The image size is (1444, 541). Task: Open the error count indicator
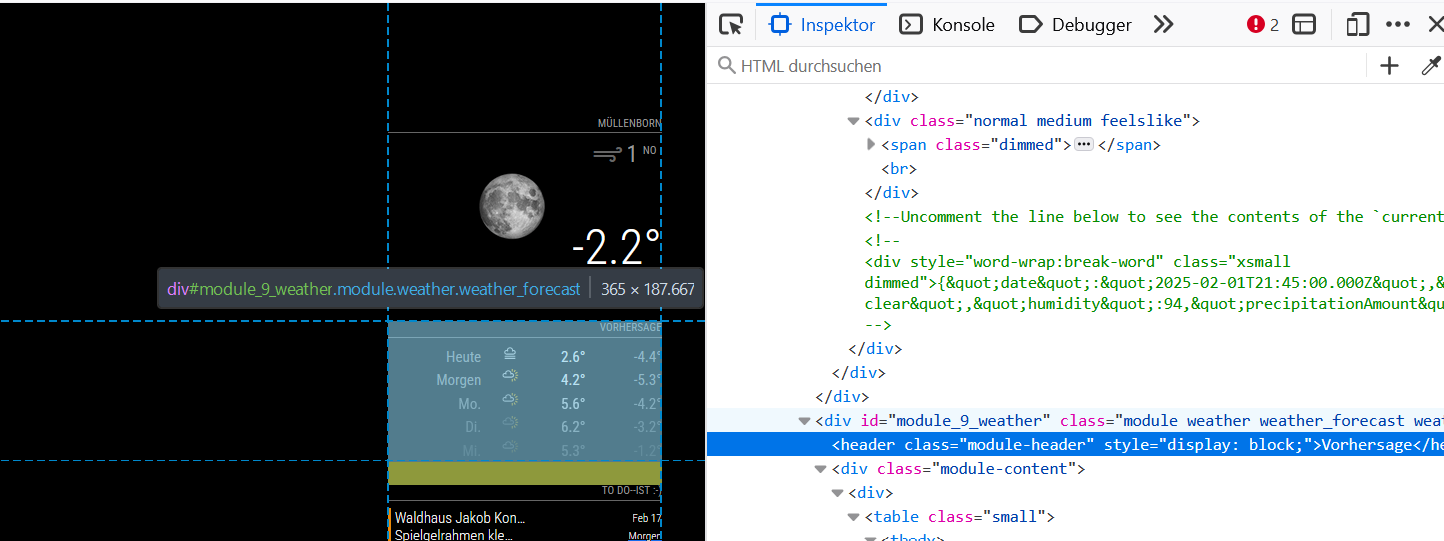tap(1263, 25)
